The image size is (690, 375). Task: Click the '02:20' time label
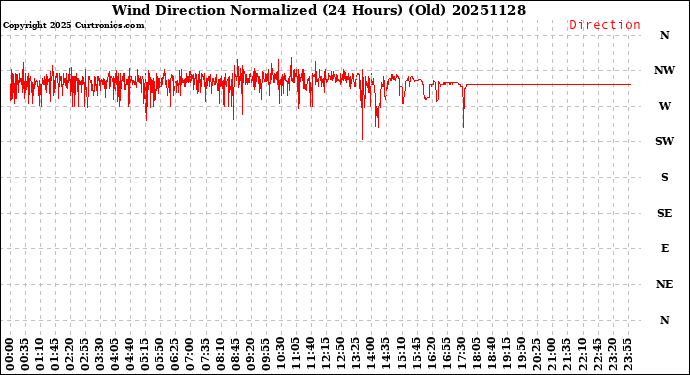[70, 355]
